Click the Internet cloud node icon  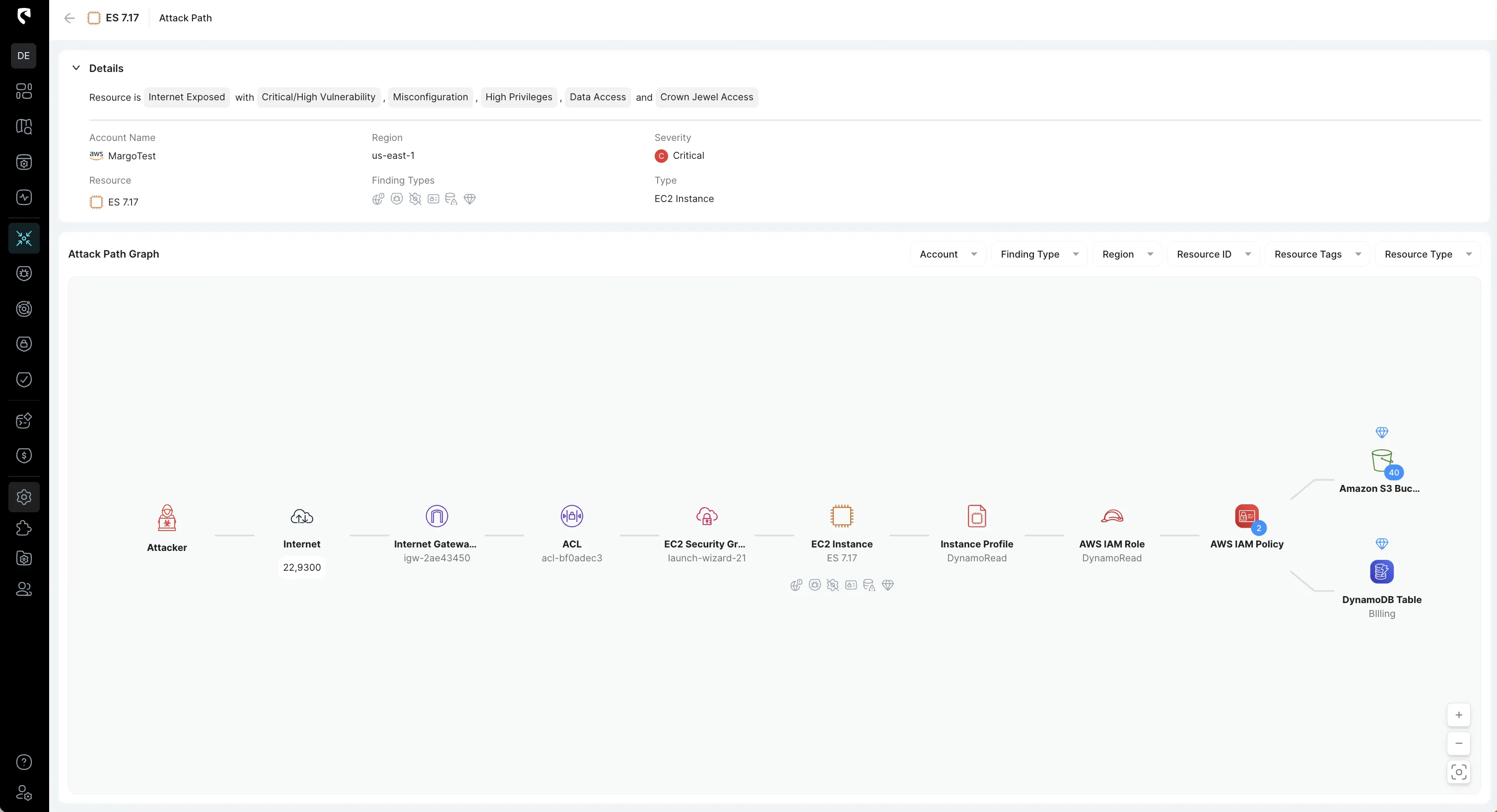(302, 516)
